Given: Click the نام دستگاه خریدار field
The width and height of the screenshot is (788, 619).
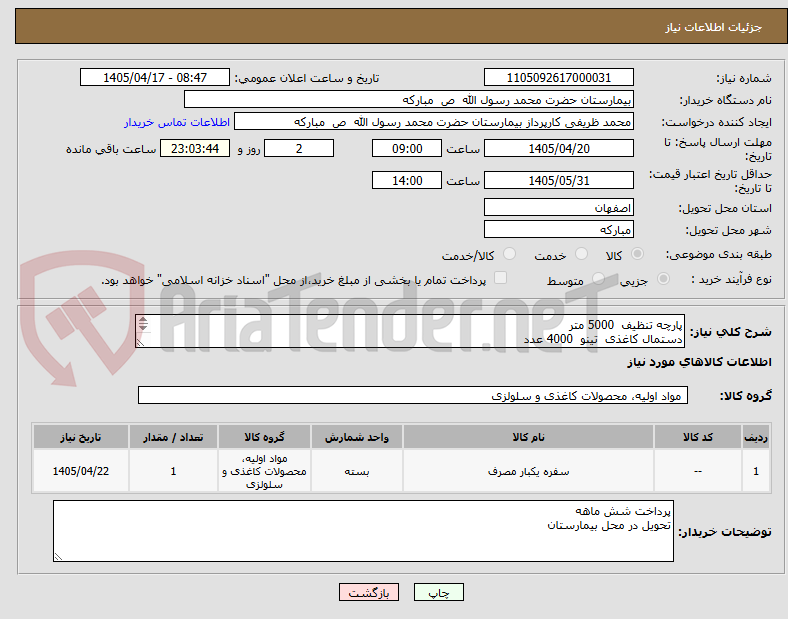Looking at the screenshot, I should pos(409,99).
